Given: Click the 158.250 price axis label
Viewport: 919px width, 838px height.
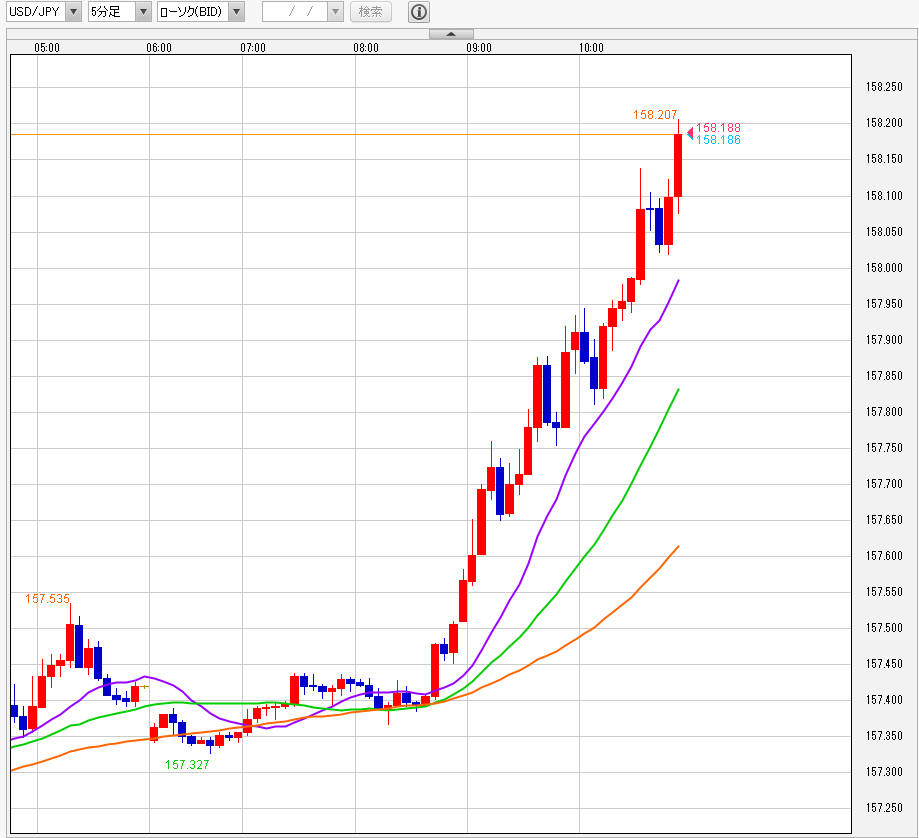Looking at the screenshot, I should click(884, 87).
